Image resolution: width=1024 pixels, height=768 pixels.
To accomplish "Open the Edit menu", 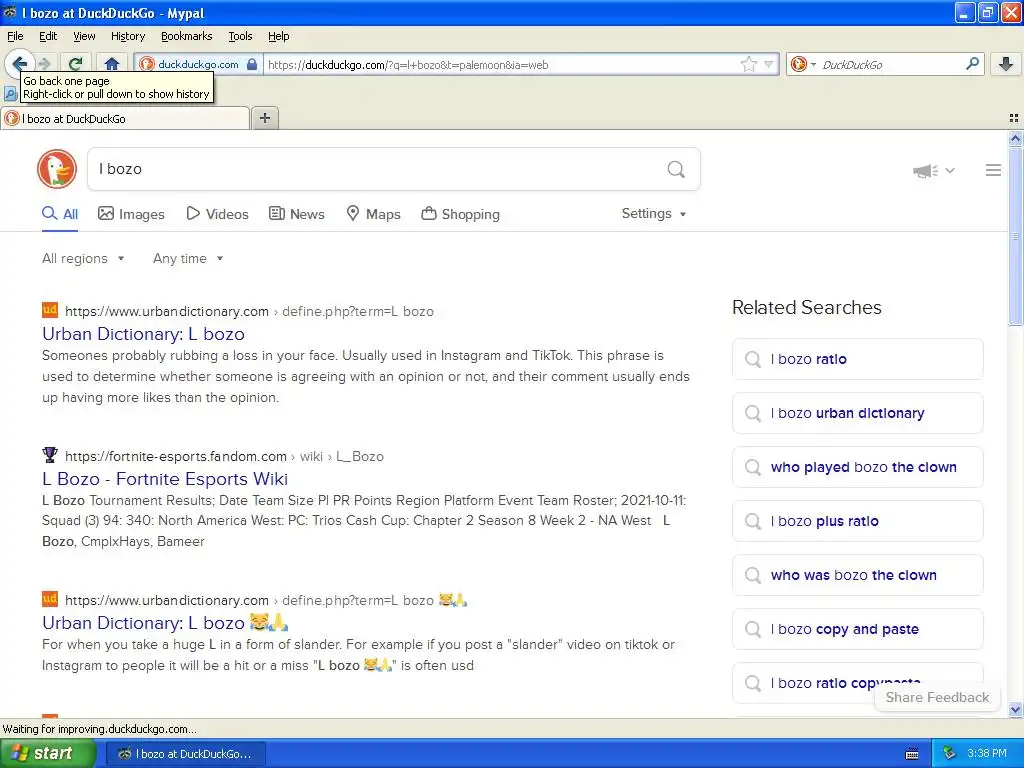I will pyautogui.click(x=48, y=36).
